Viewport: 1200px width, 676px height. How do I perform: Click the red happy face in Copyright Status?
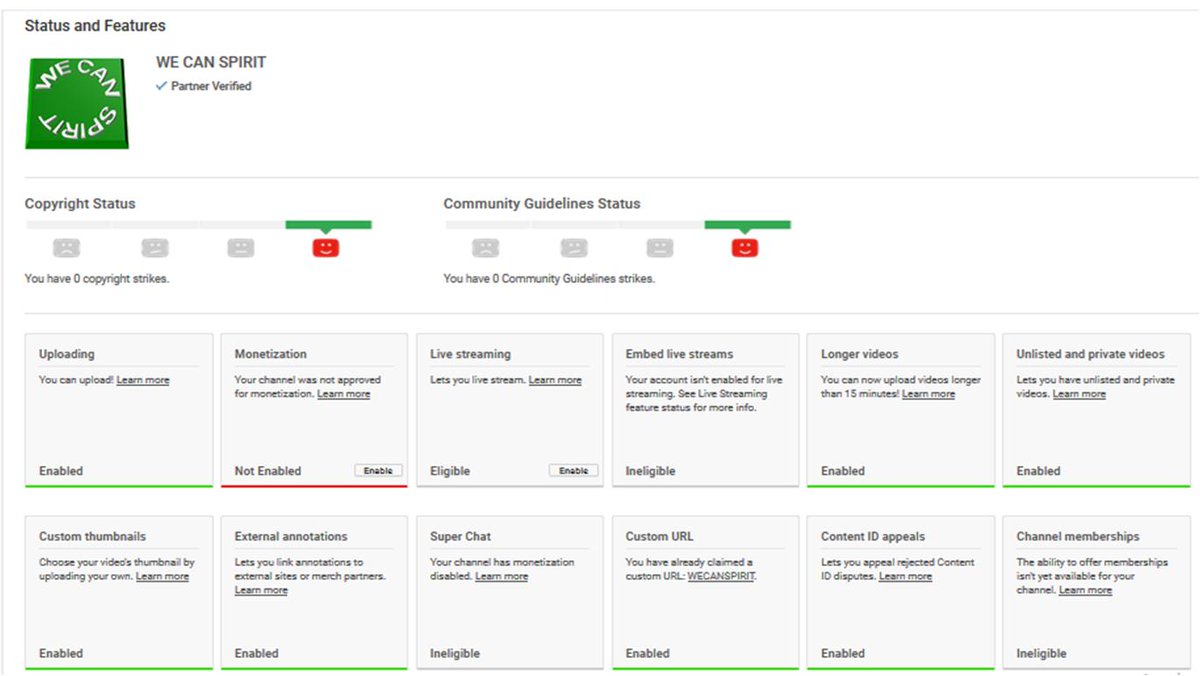click(326, 247)
